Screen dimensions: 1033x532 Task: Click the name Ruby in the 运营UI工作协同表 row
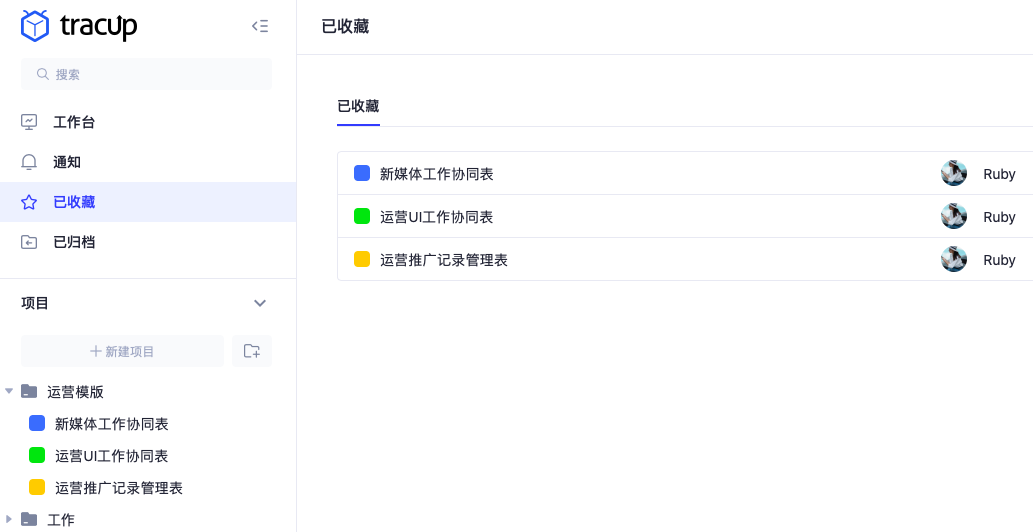coord(999,217)
